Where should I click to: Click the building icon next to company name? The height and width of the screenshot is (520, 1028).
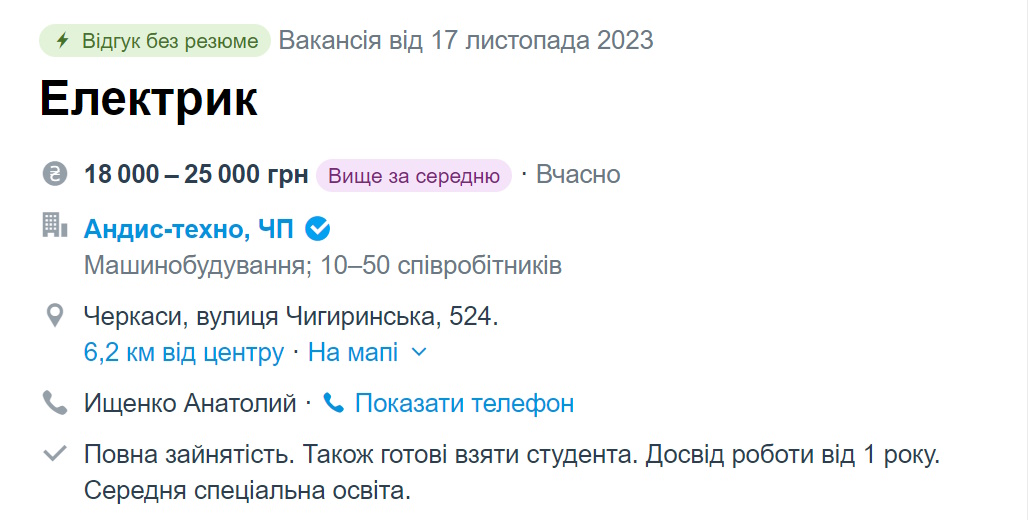click(54, 226)
